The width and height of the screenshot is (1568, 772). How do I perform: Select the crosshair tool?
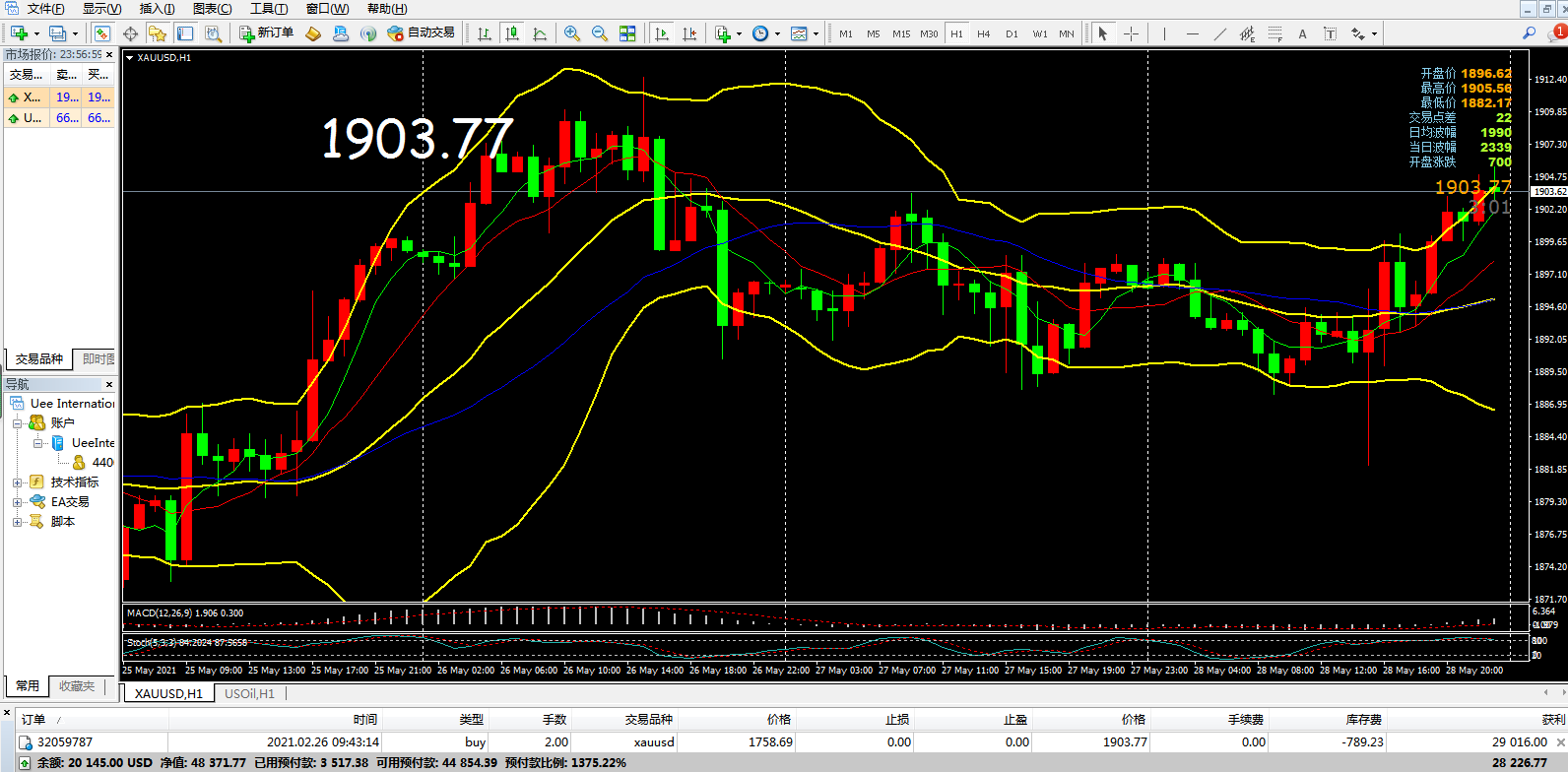[x=1131, y=33]
